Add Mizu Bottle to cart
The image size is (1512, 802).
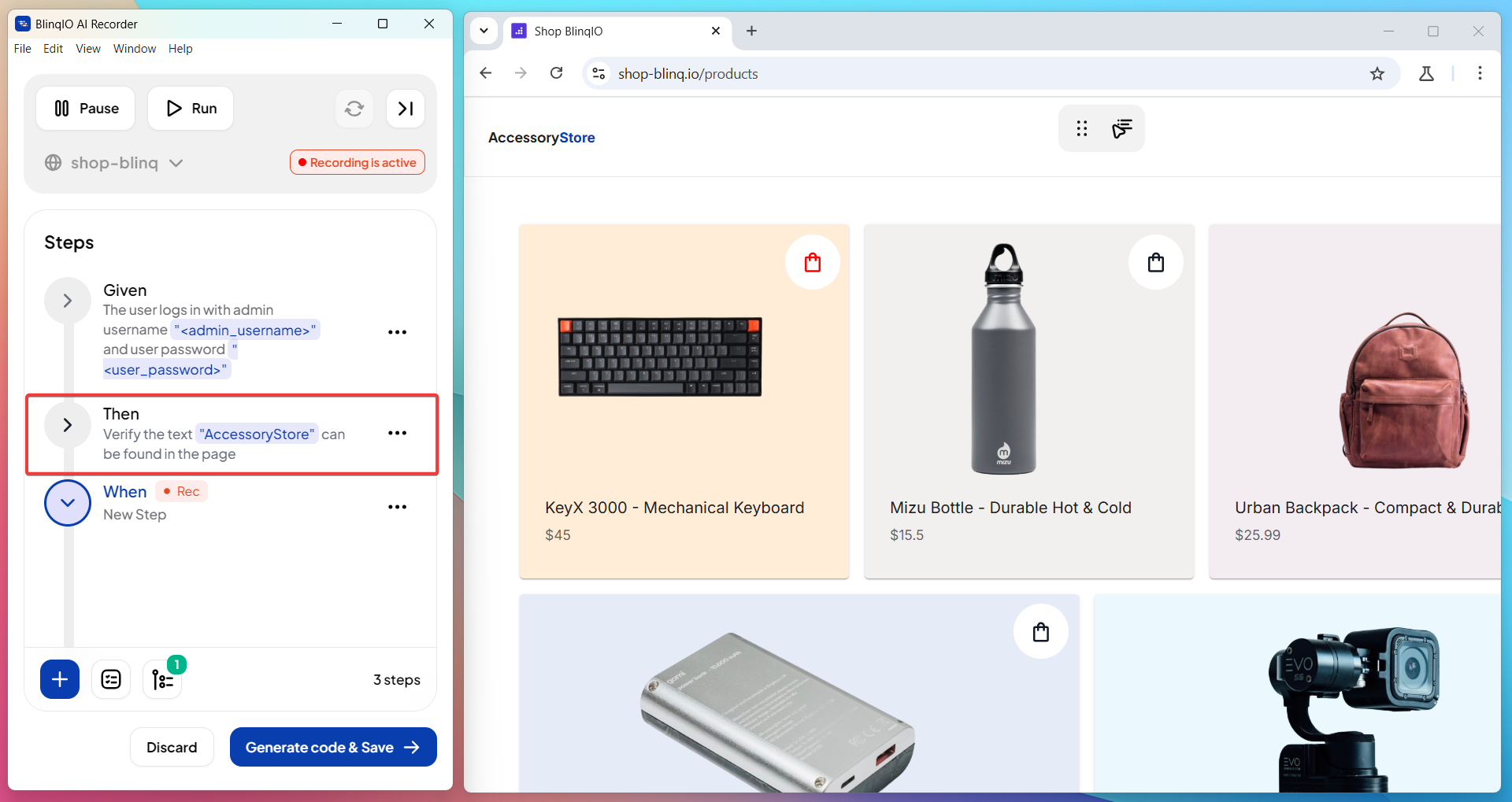pos(1156,262)
